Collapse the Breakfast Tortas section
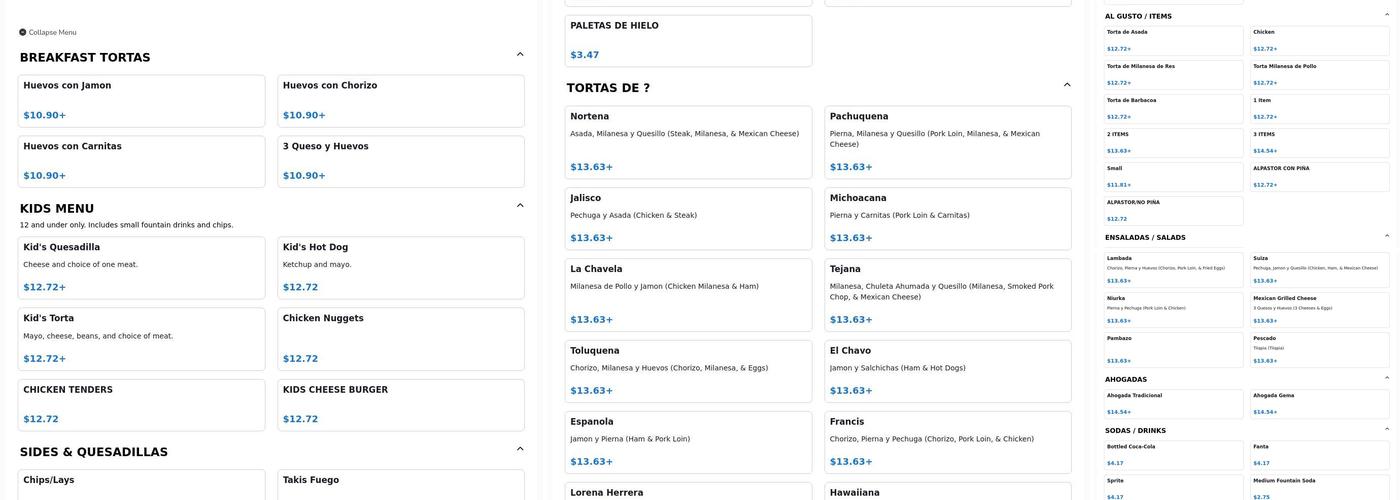 point(520,54)
